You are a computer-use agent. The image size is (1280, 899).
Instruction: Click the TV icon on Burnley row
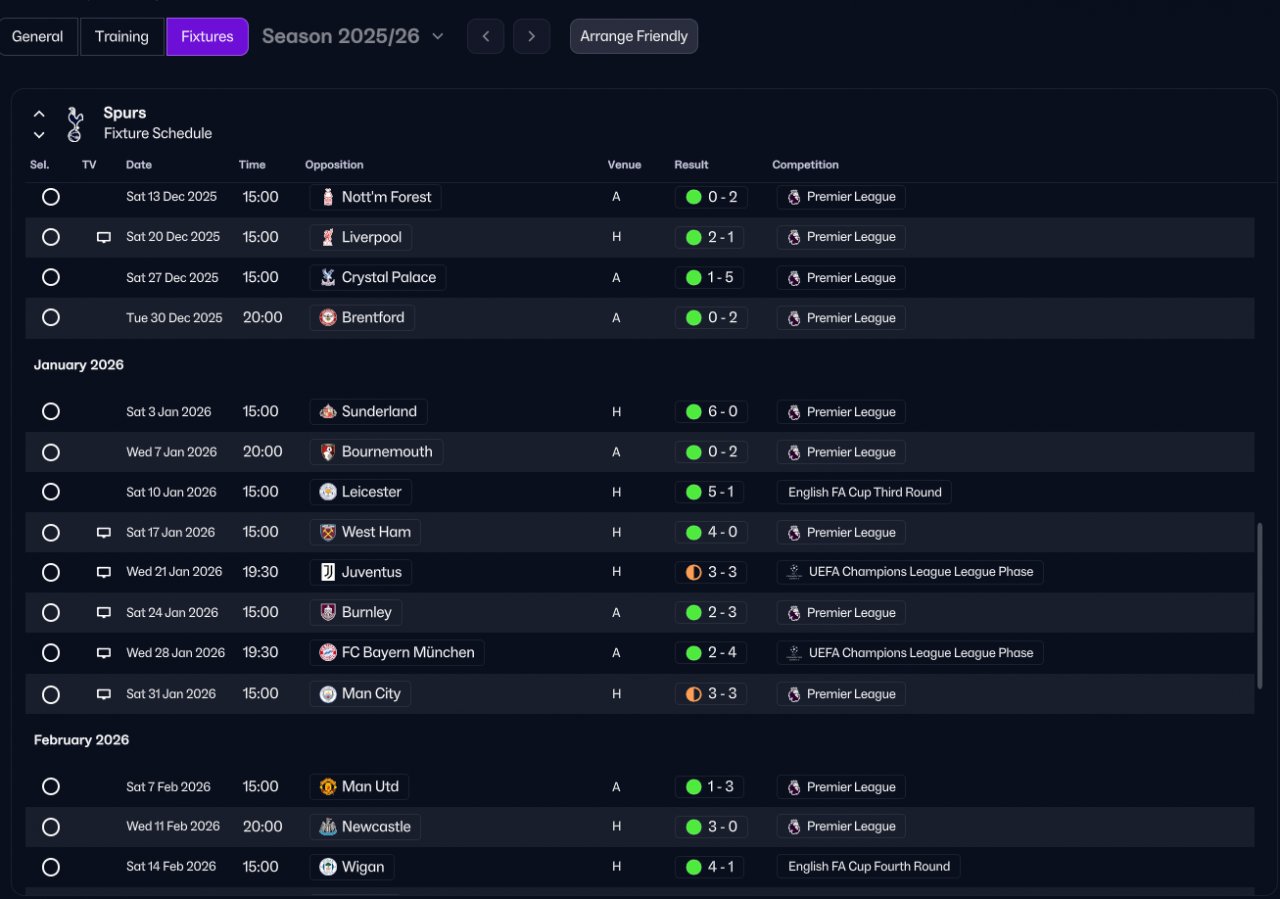pyautogui.click(x=103, y=613)
